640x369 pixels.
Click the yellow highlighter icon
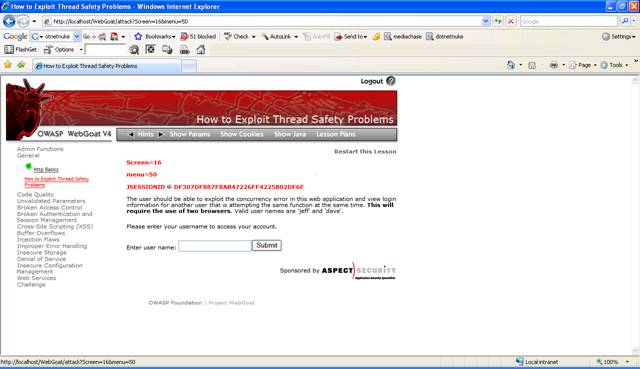pos(376,36)
